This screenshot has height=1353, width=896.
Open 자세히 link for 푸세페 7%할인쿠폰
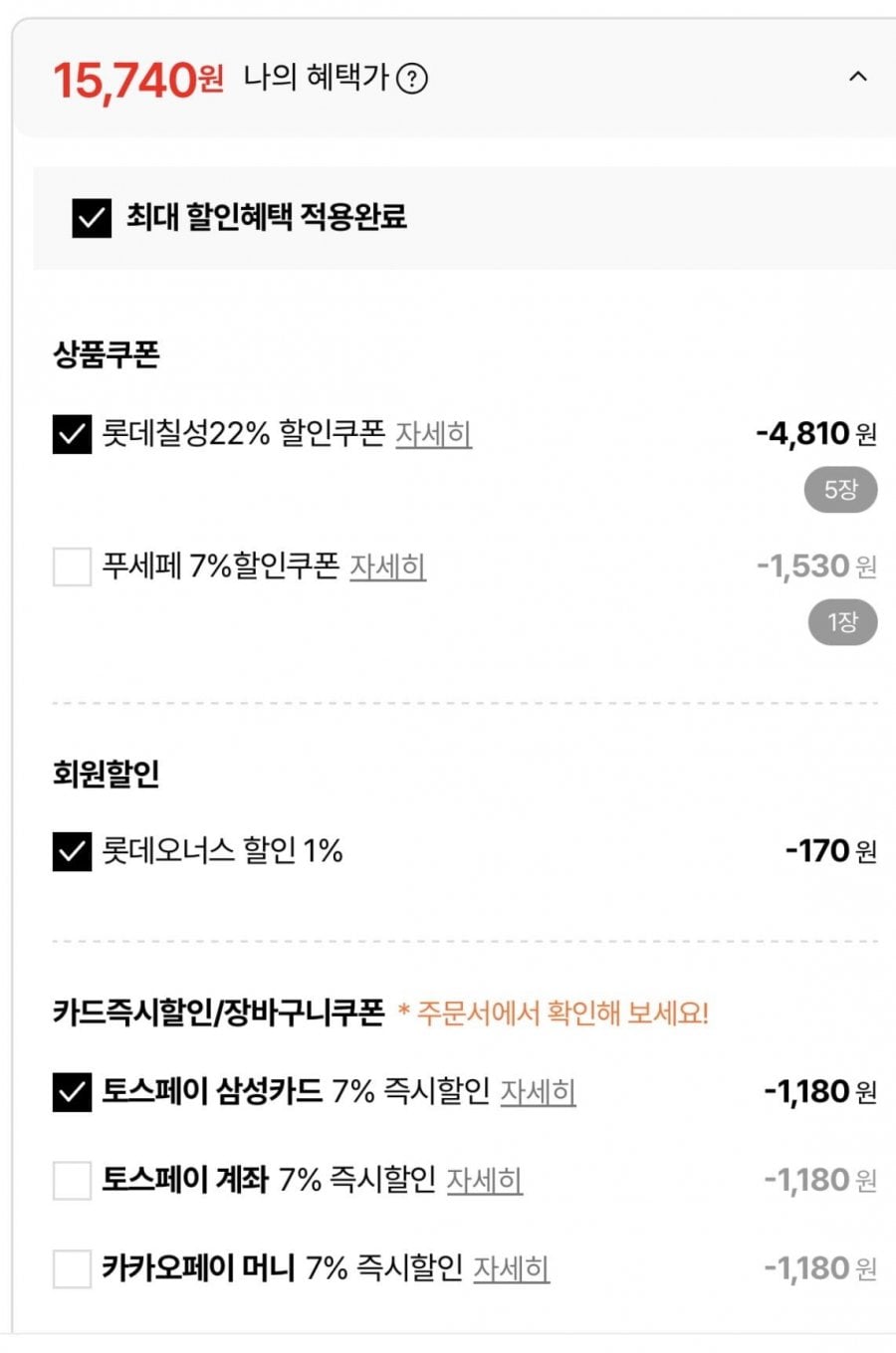(387, 566)
